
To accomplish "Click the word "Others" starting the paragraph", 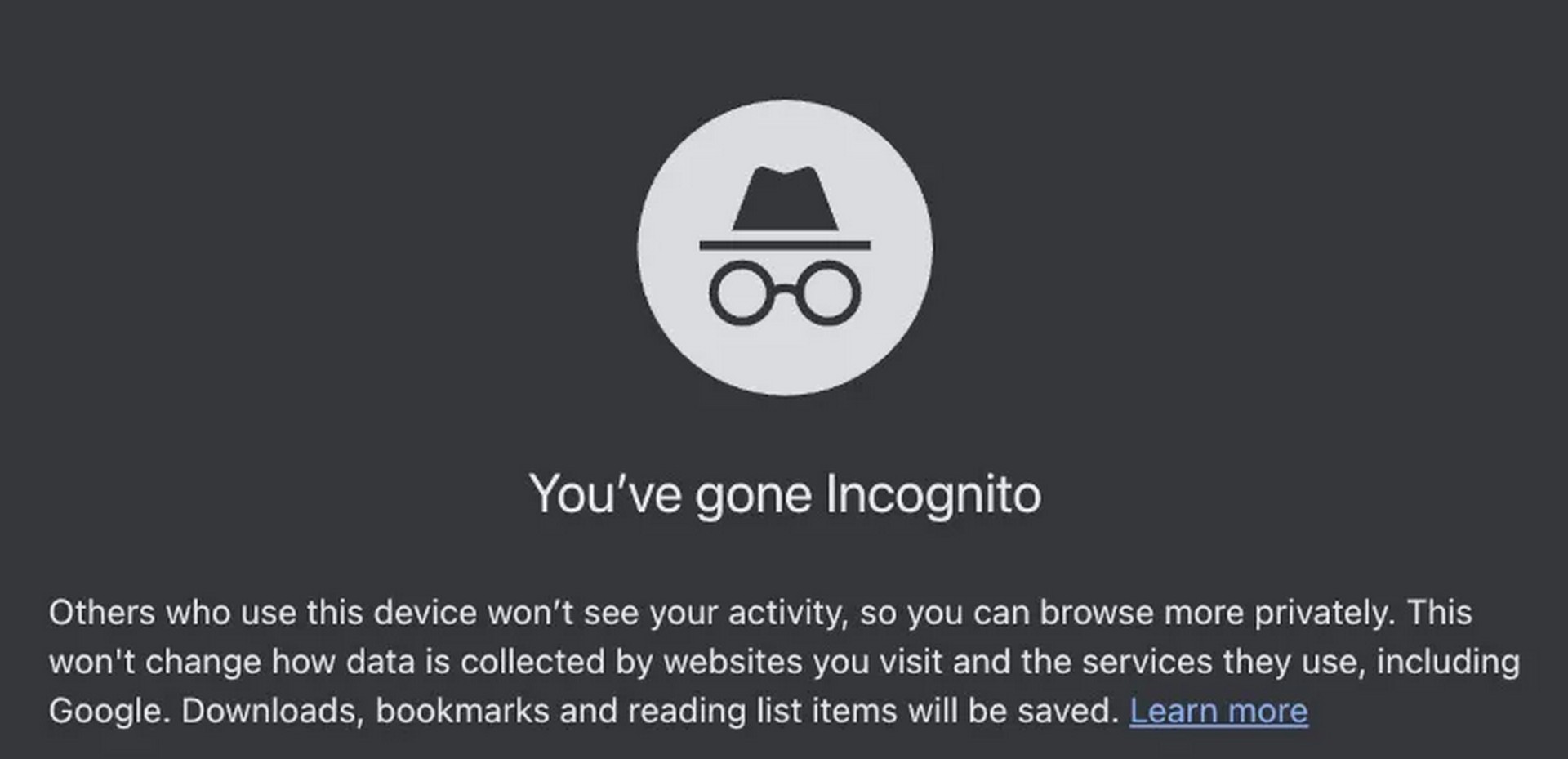I will pos(102,612).
